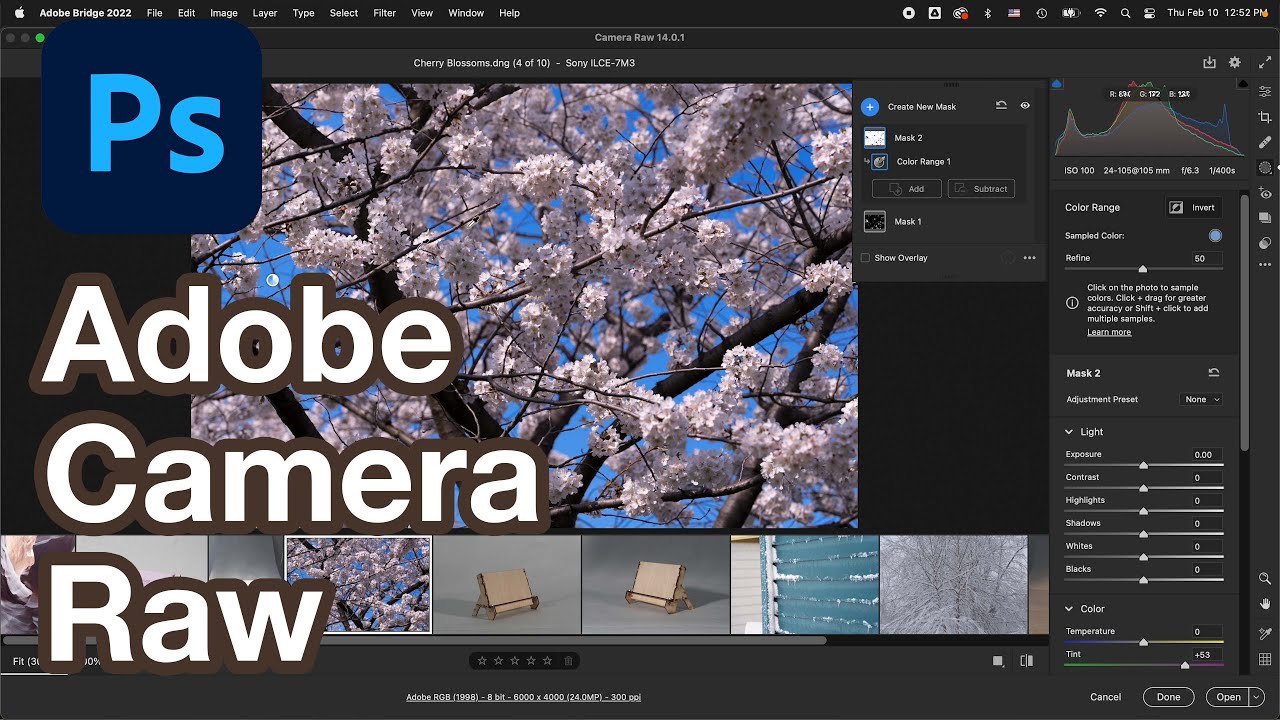Open the File menu
Viewport: 1280px width, 720px height.
tap(154, 13)
